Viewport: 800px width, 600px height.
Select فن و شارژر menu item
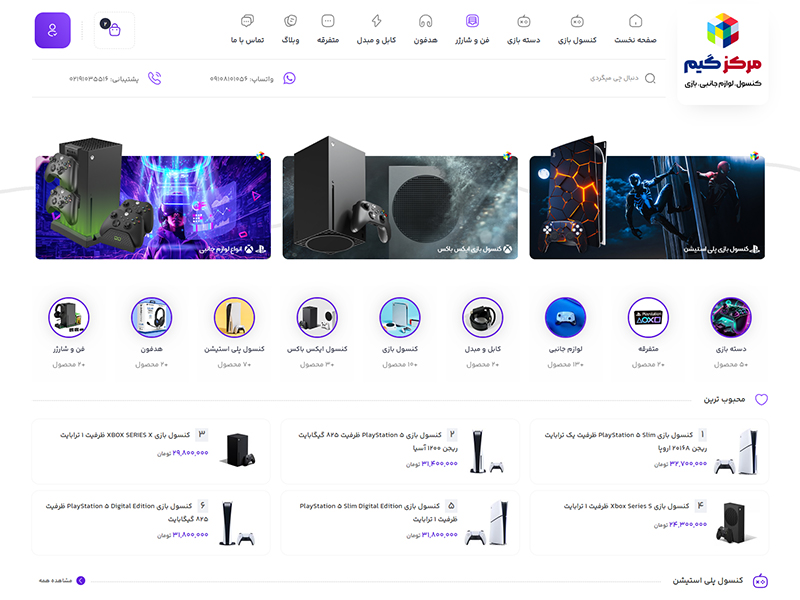(472, 40)
